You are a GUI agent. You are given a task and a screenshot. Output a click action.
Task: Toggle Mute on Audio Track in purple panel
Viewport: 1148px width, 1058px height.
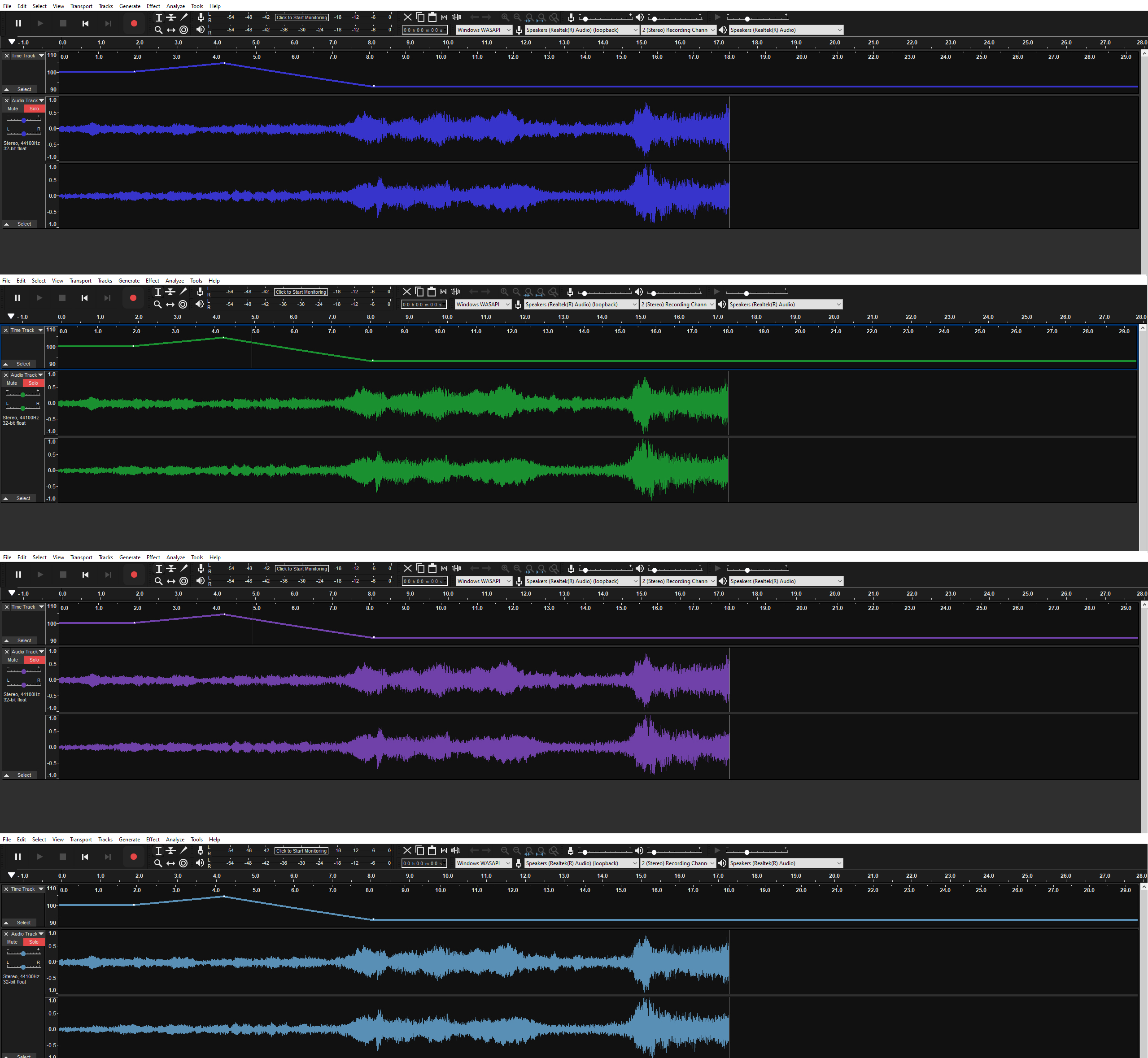coord(13,660)
